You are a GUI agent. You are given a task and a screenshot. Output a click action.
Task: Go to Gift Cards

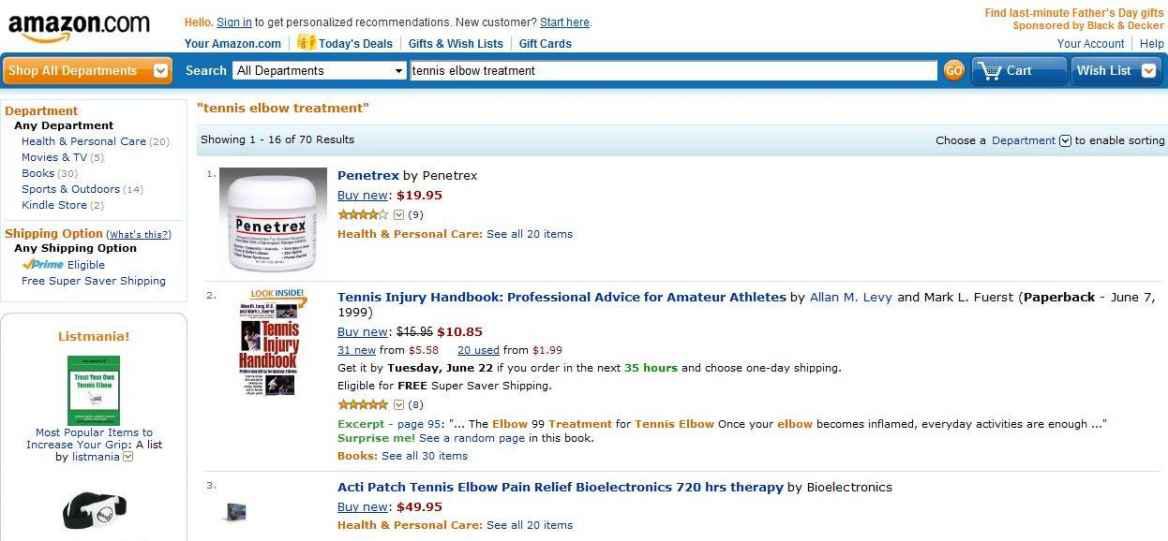tap(545, 44)
